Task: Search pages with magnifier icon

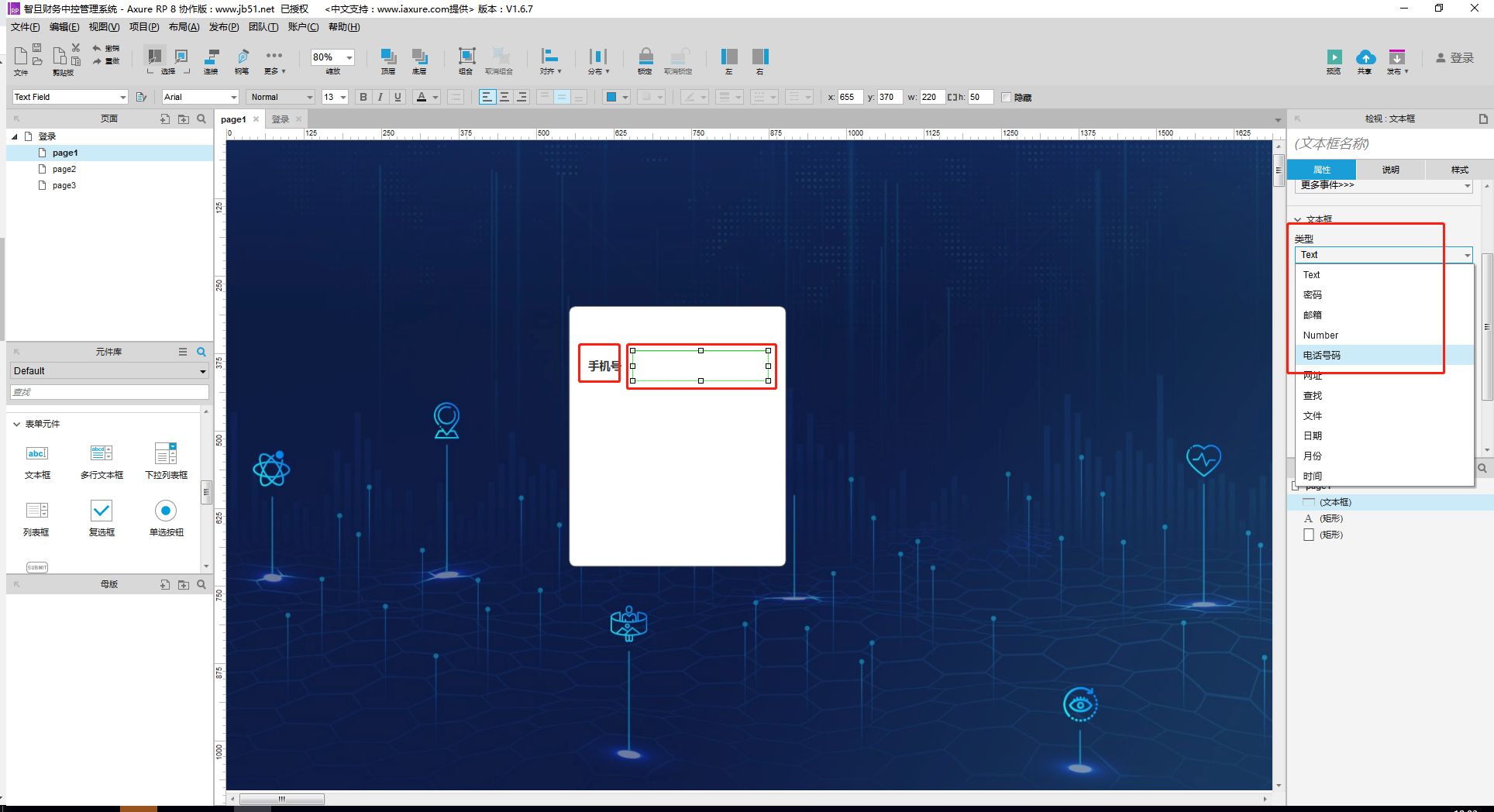Action: coord(201,119)
